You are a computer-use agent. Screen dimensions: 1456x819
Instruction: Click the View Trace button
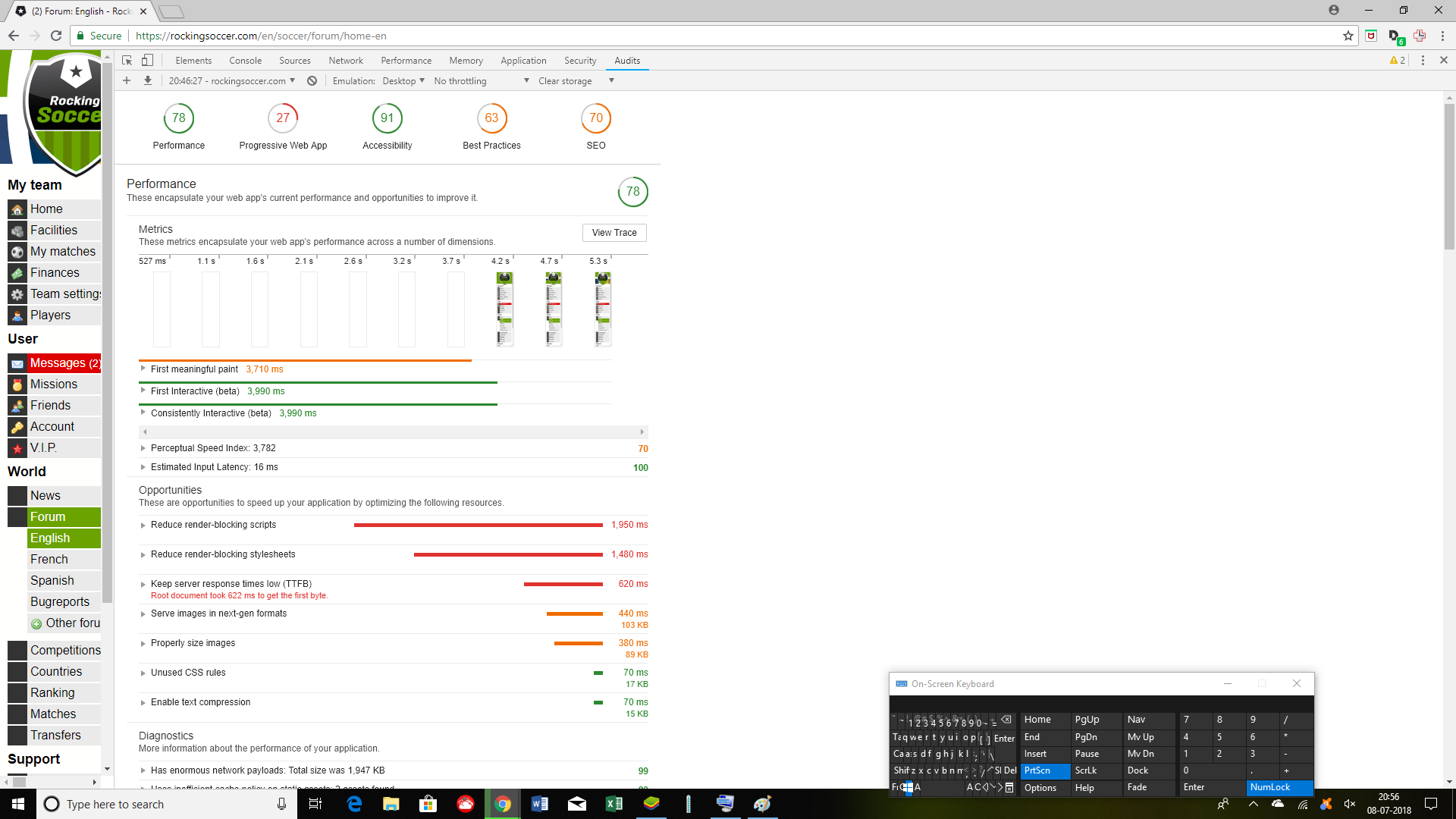(x=614, y=233)
